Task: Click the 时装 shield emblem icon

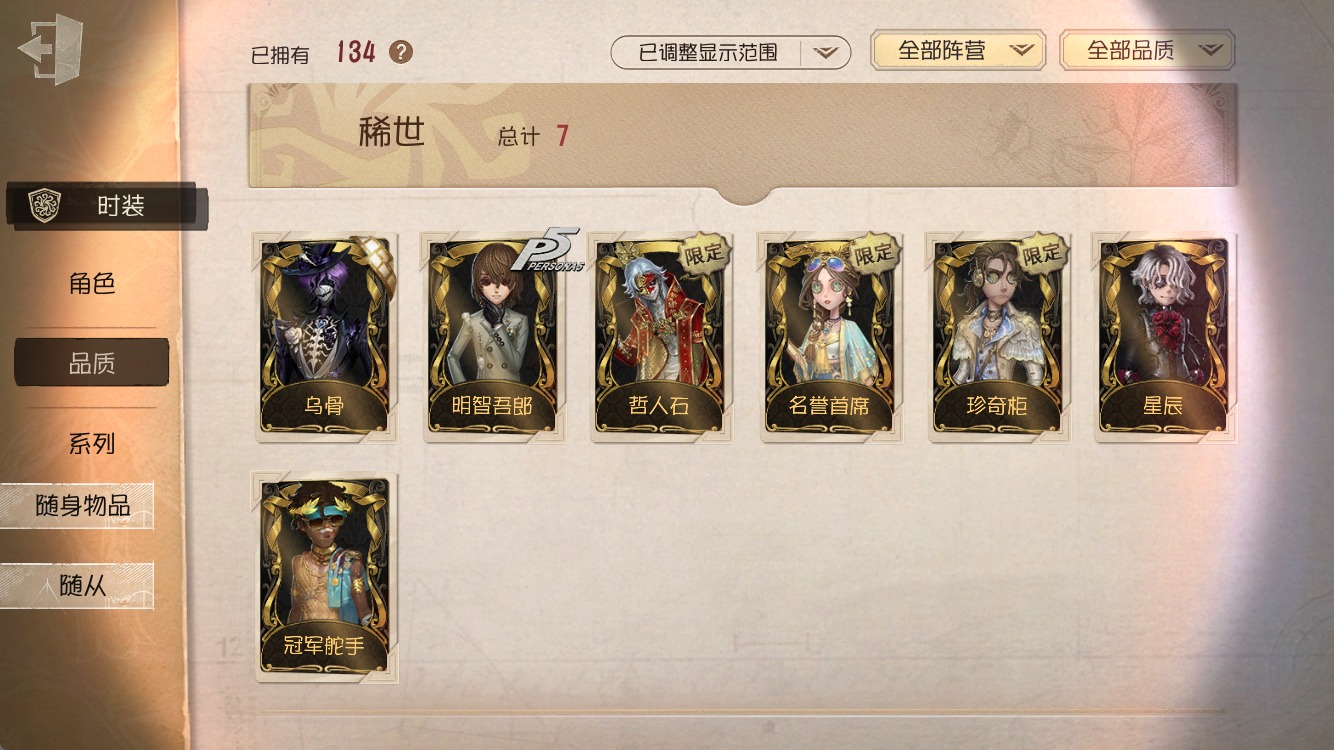Action: (44, 206)
